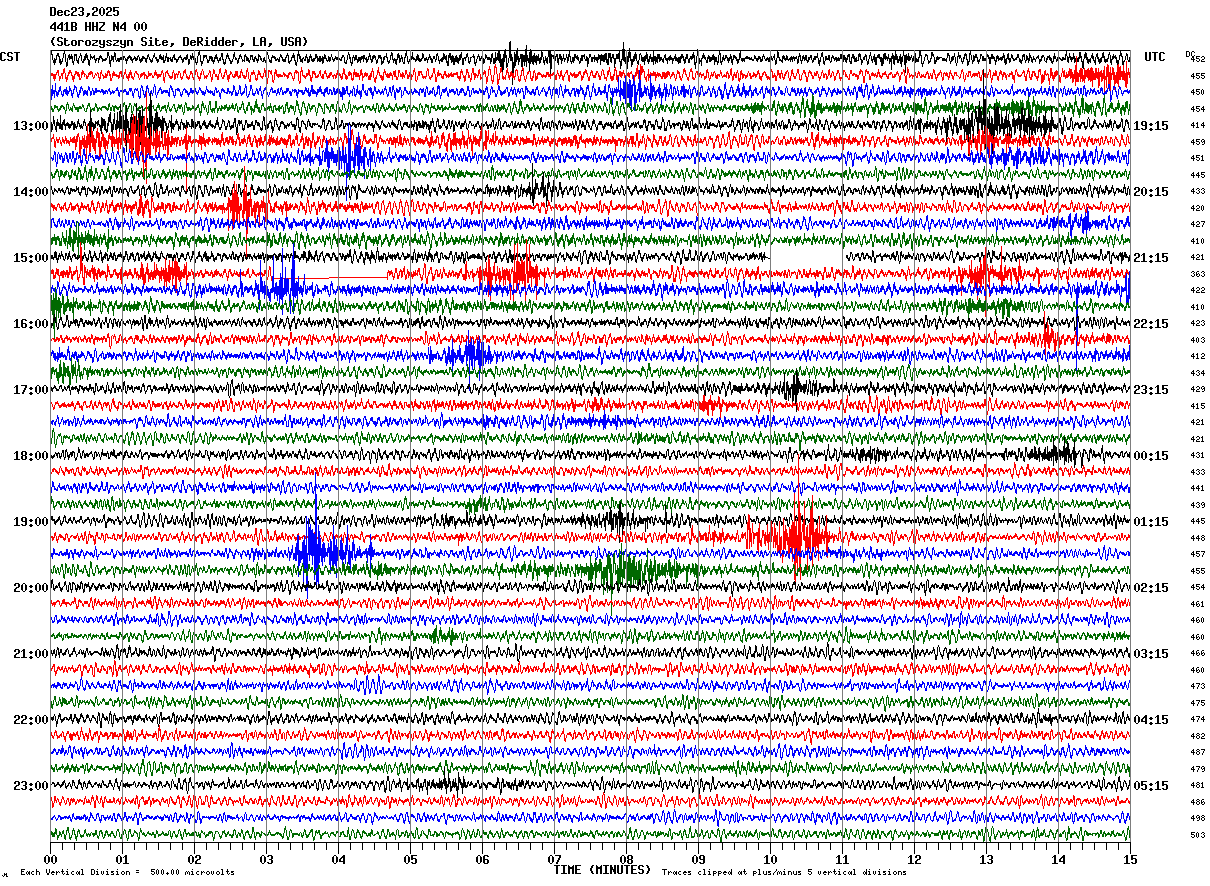1210x886 pixels.
Task: Click the 08 minute tick label
Action: click(626, 859)
